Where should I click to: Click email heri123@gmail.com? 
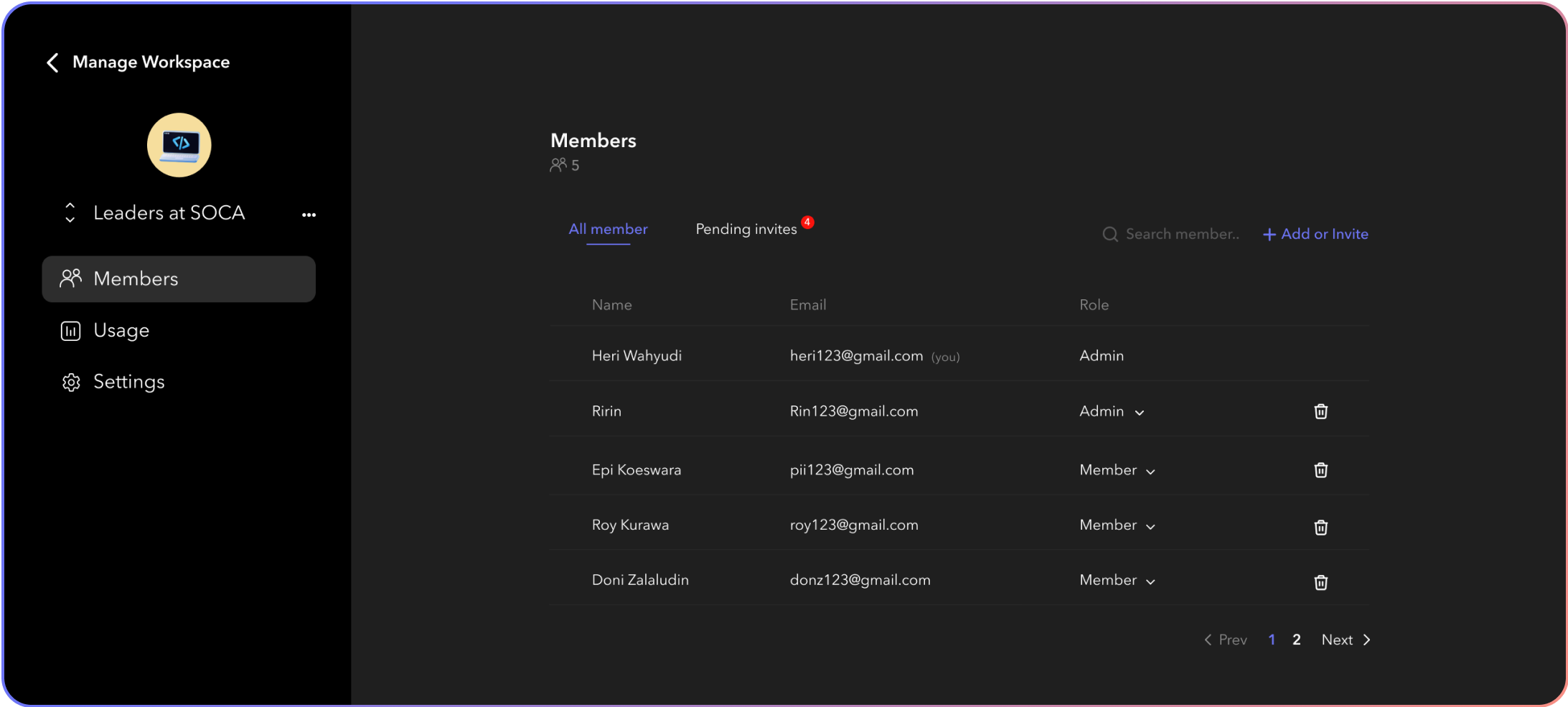click(856, 356)
